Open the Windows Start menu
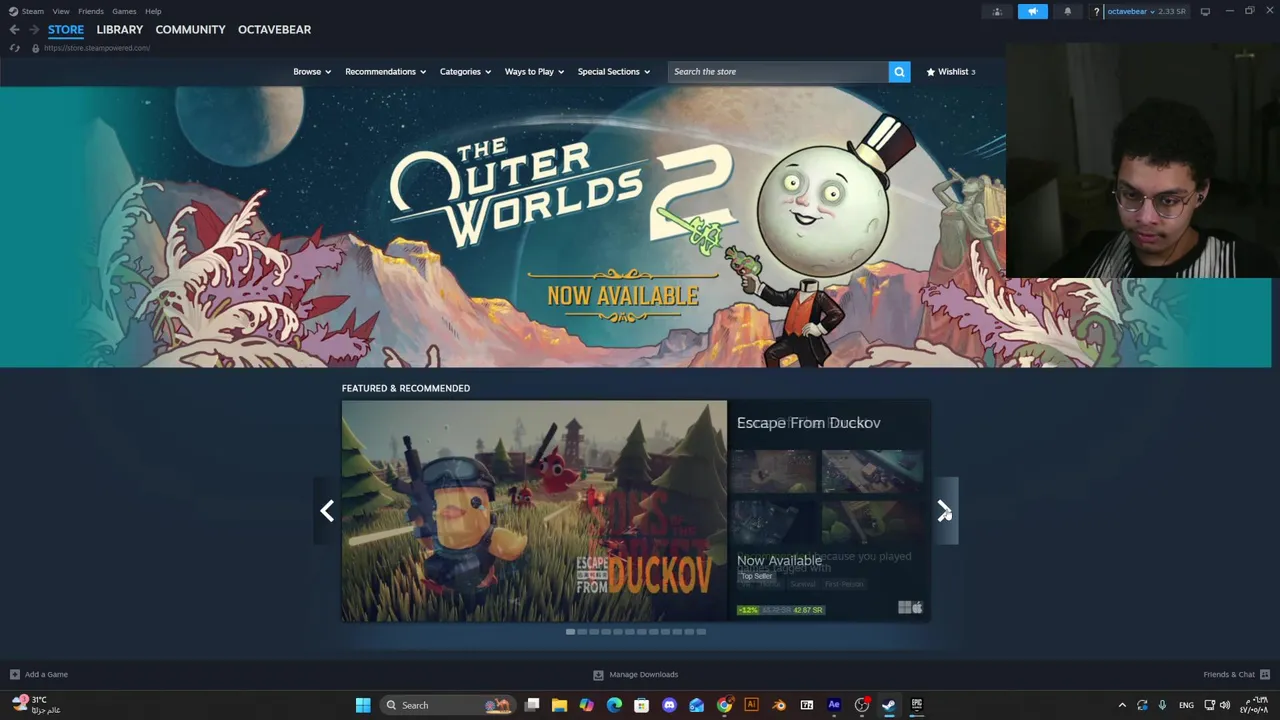 tap(363, 705)
